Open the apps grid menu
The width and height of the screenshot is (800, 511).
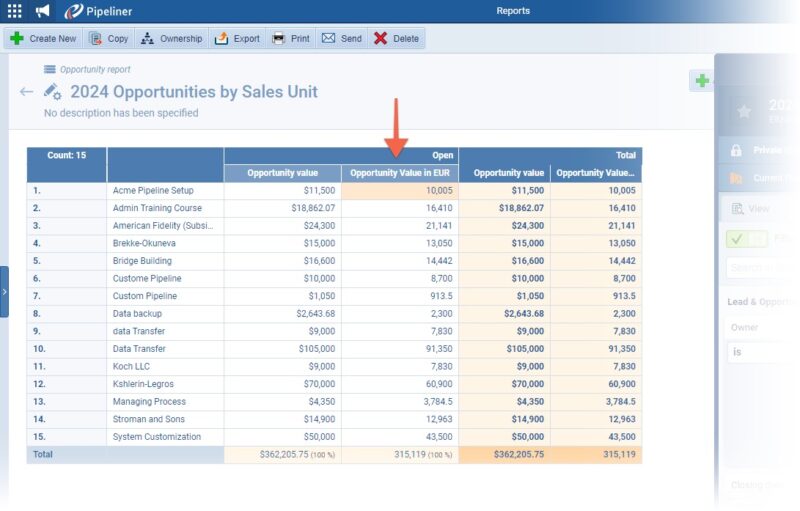(x=14, y=11)
